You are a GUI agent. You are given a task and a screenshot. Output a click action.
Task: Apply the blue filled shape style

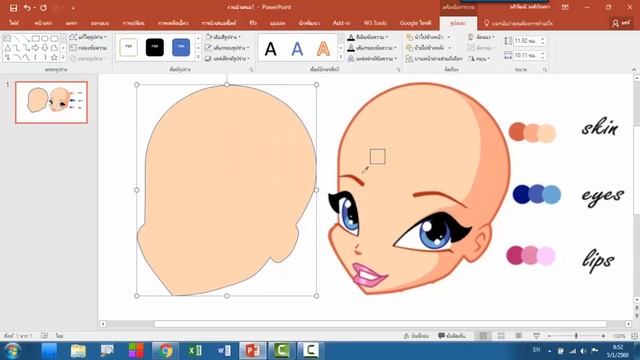pos(181,47)
